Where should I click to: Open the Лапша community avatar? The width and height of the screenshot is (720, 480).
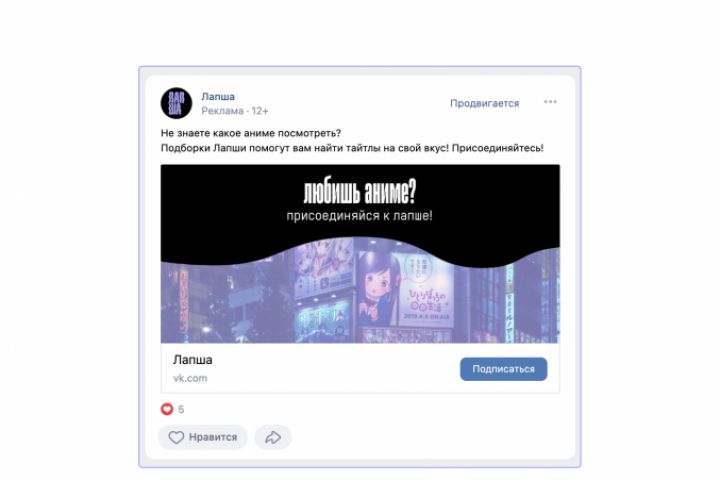[x=176, y=103]
